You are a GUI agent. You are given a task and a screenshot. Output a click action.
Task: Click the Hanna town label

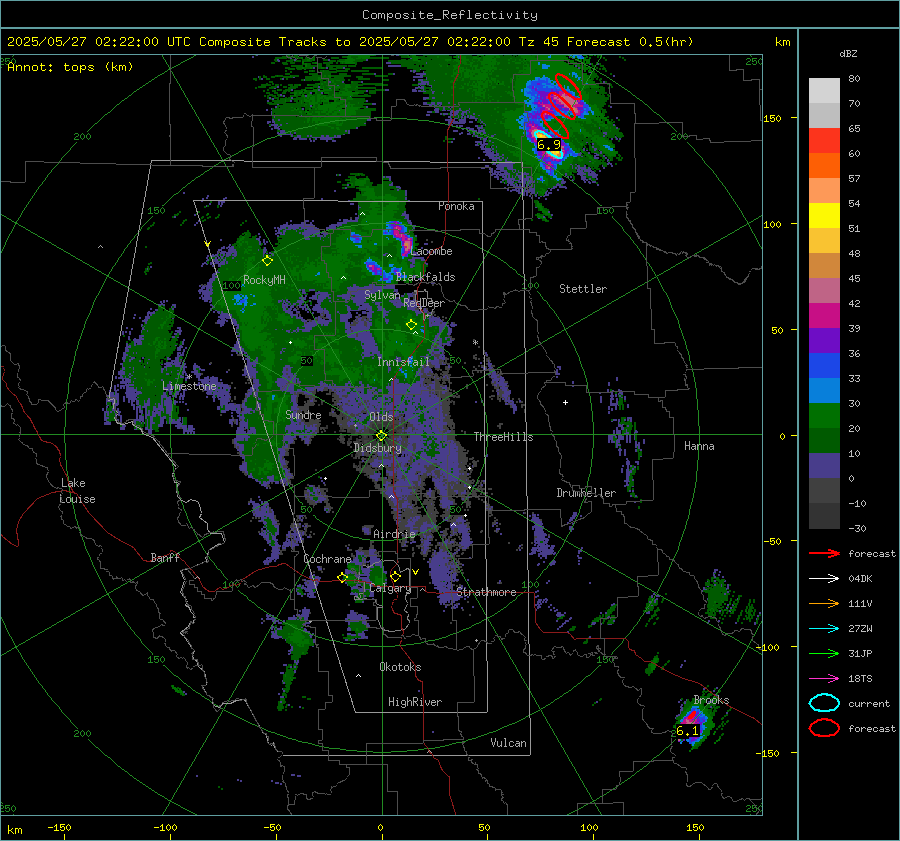point(699,446)
